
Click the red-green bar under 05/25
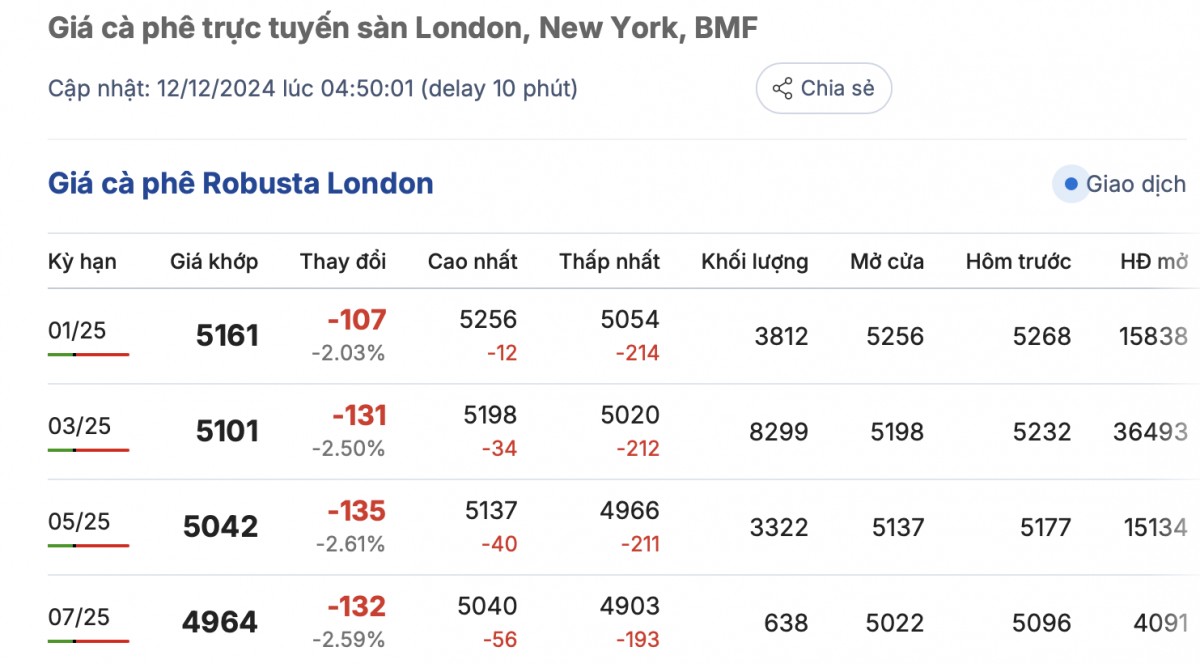pyautogui.click(x=88, y=546)
